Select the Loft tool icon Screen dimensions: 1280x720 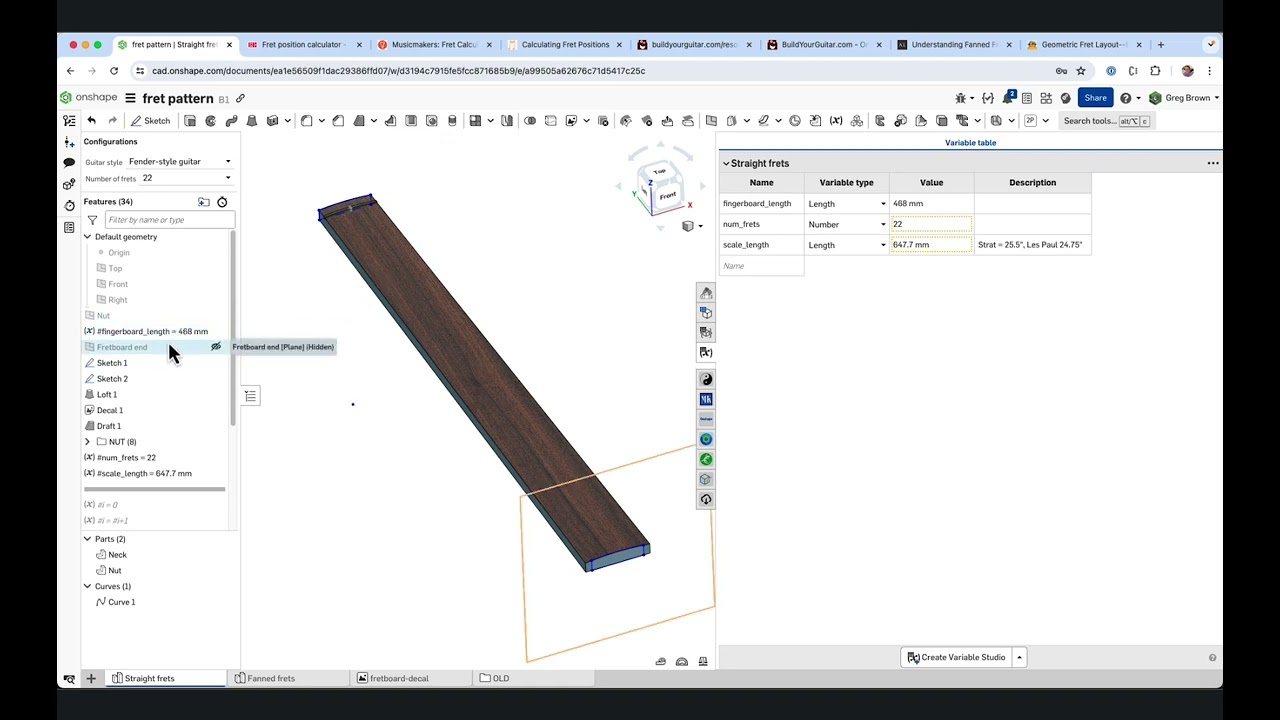click(x=252, y=121)
